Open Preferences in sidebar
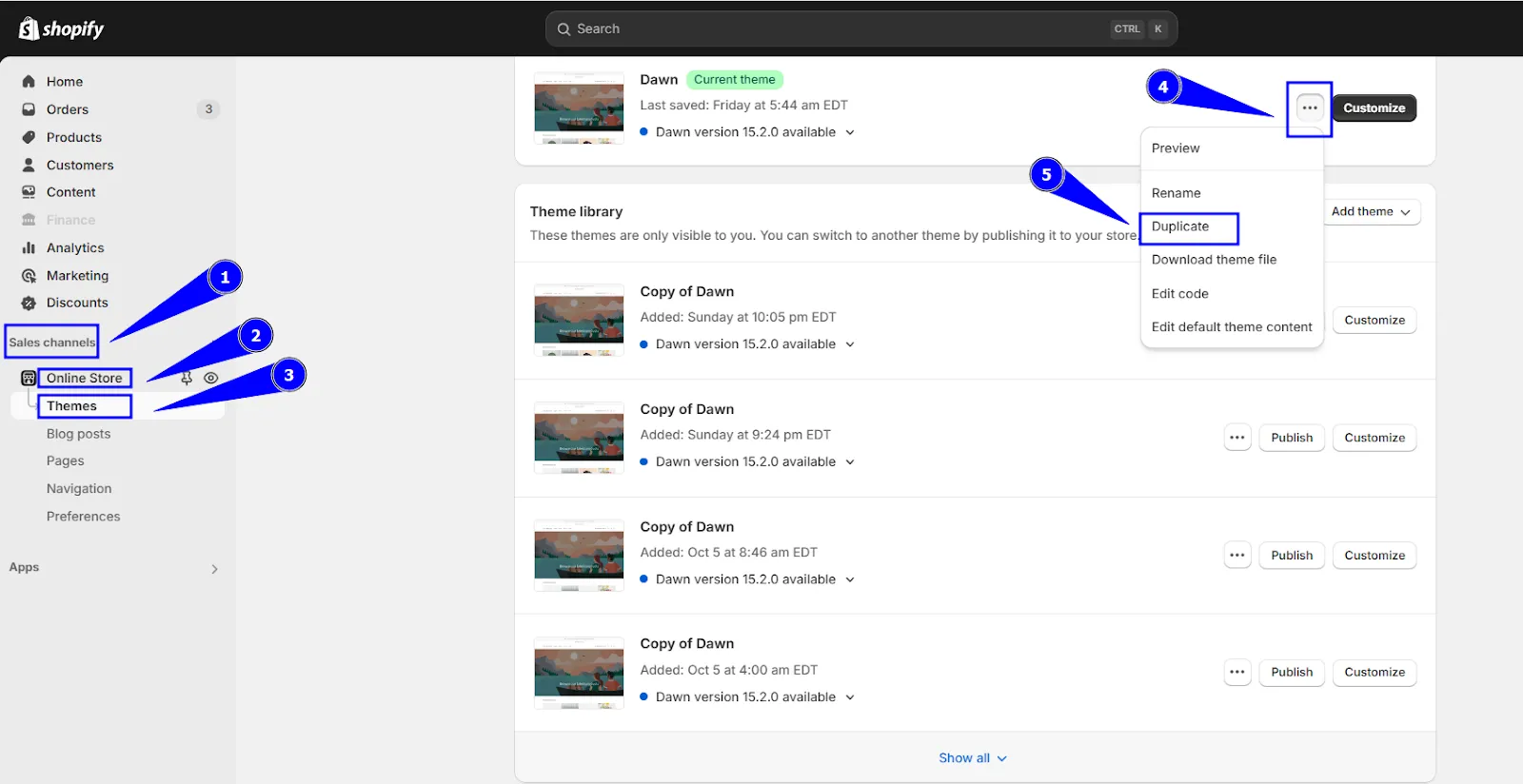This screenshot has width=1523, height=784. click(x=83, y=517)
